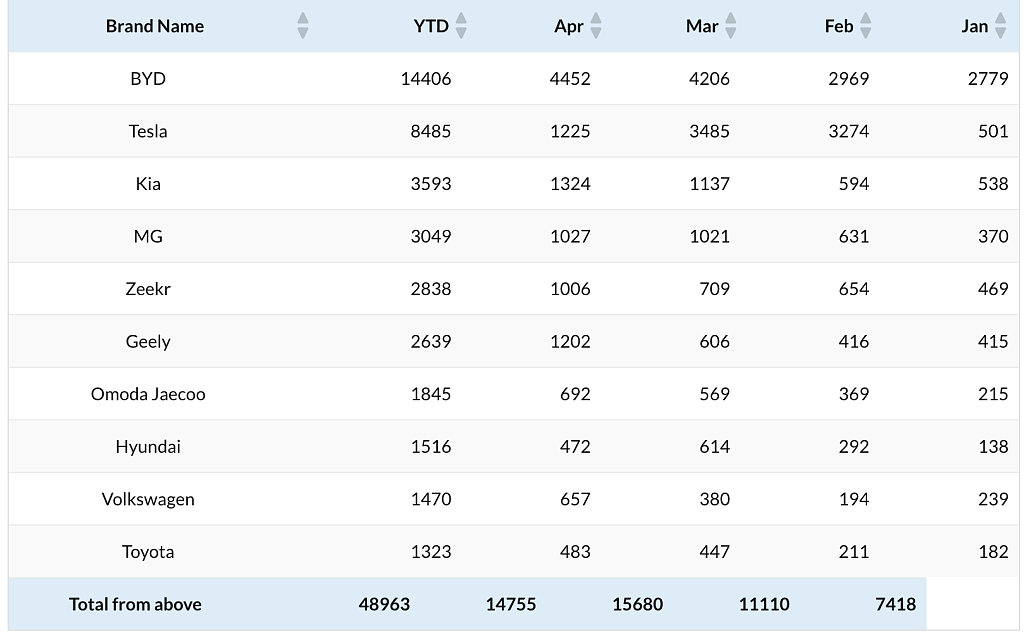Viewport: 1024px width, 632px height.
Task: Click Kia March value 1137
Action: pos(709,183)
